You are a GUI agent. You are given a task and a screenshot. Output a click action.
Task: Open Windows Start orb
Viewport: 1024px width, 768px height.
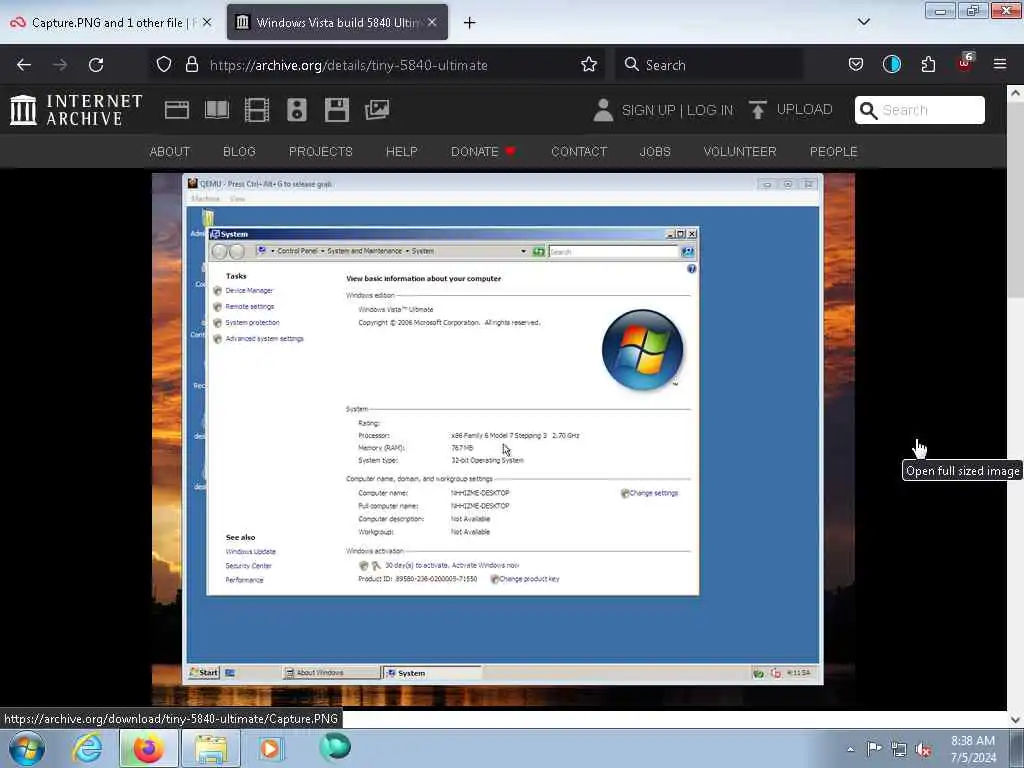click(27, 748)
